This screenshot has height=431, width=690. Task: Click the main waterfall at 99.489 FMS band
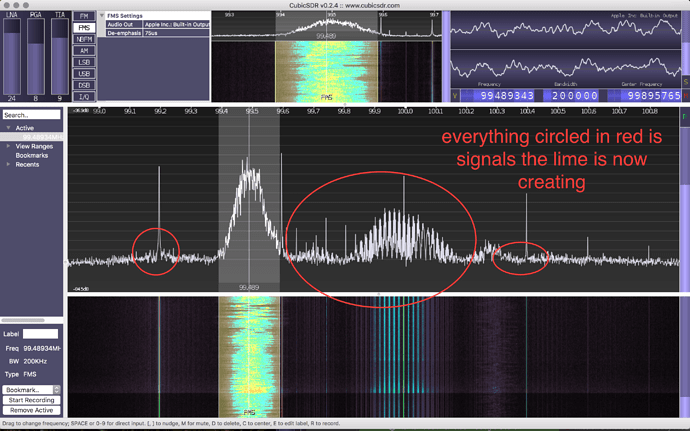pyautogui.click(x=249, y=357)
